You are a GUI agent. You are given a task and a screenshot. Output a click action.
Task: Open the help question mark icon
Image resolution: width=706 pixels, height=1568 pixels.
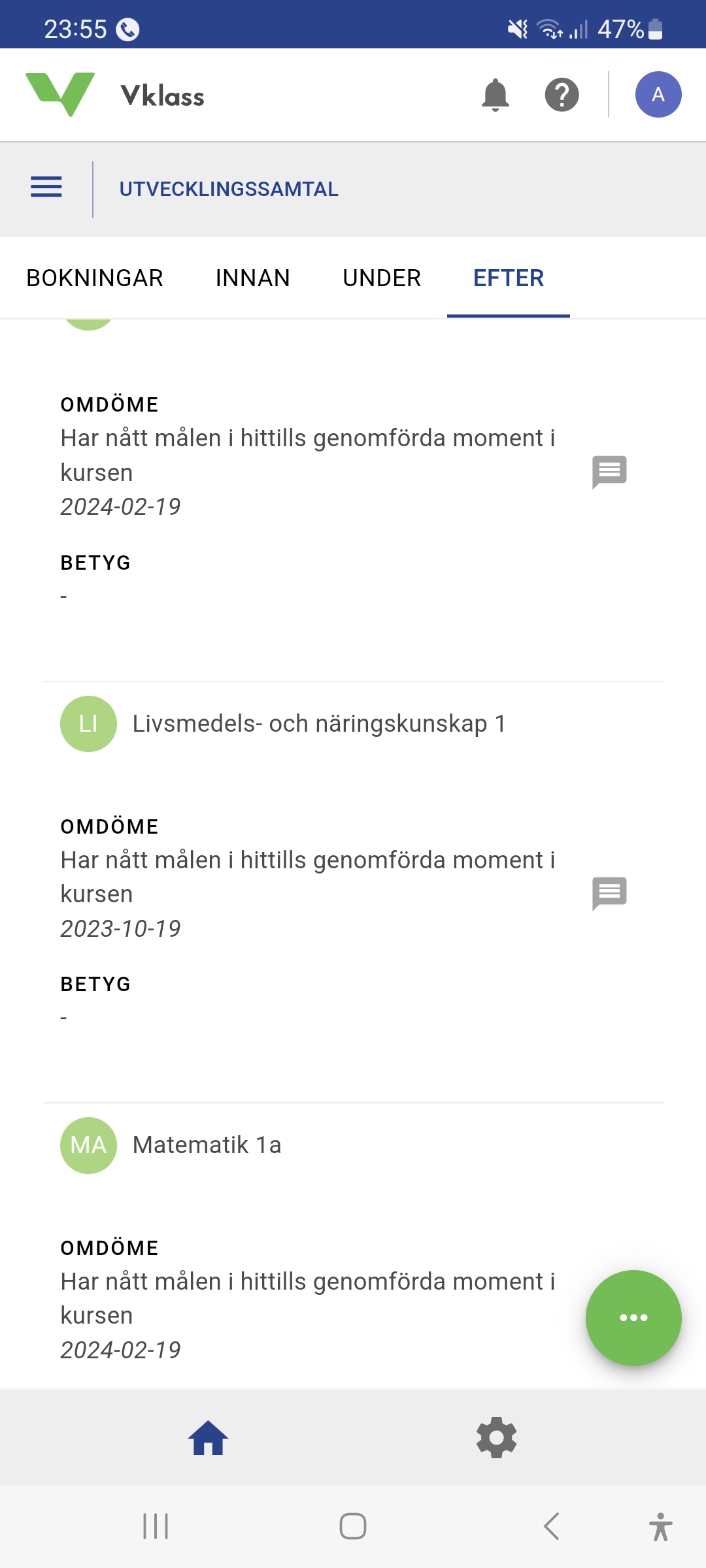click(x=562, y=95)
